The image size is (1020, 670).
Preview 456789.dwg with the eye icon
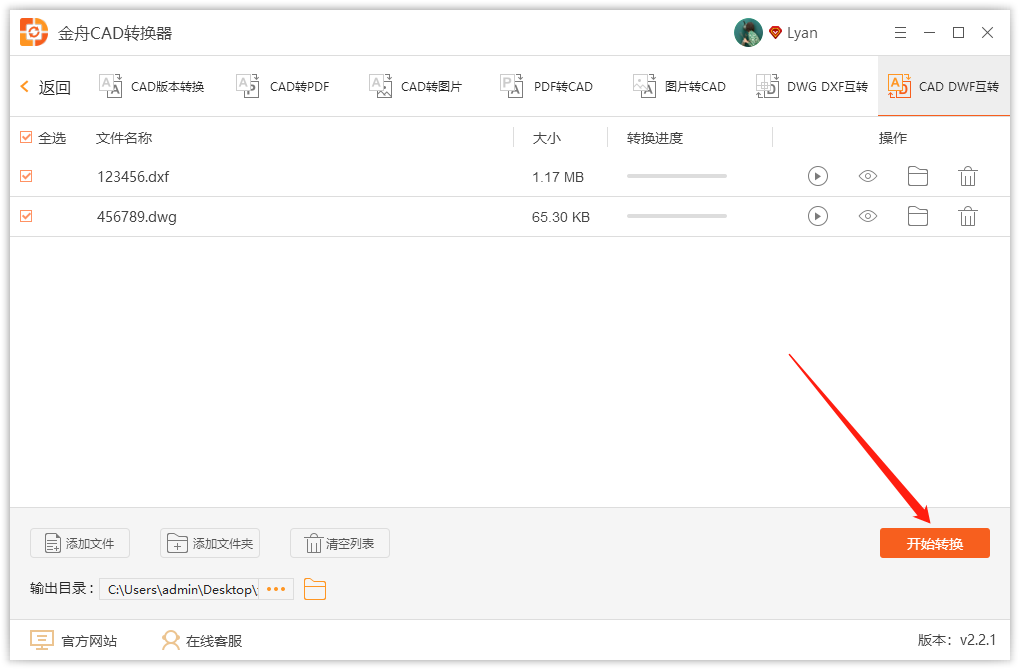point(867,216)
